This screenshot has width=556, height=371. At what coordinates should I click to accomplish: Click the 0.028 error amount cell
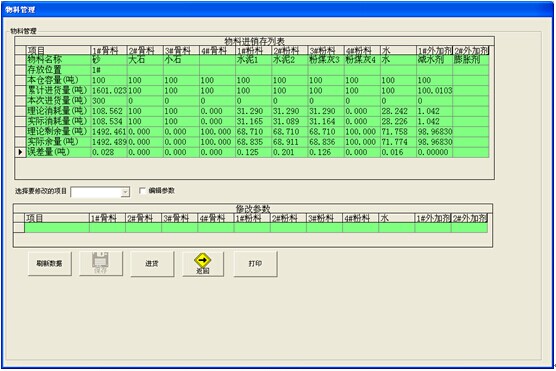(109, 152)
